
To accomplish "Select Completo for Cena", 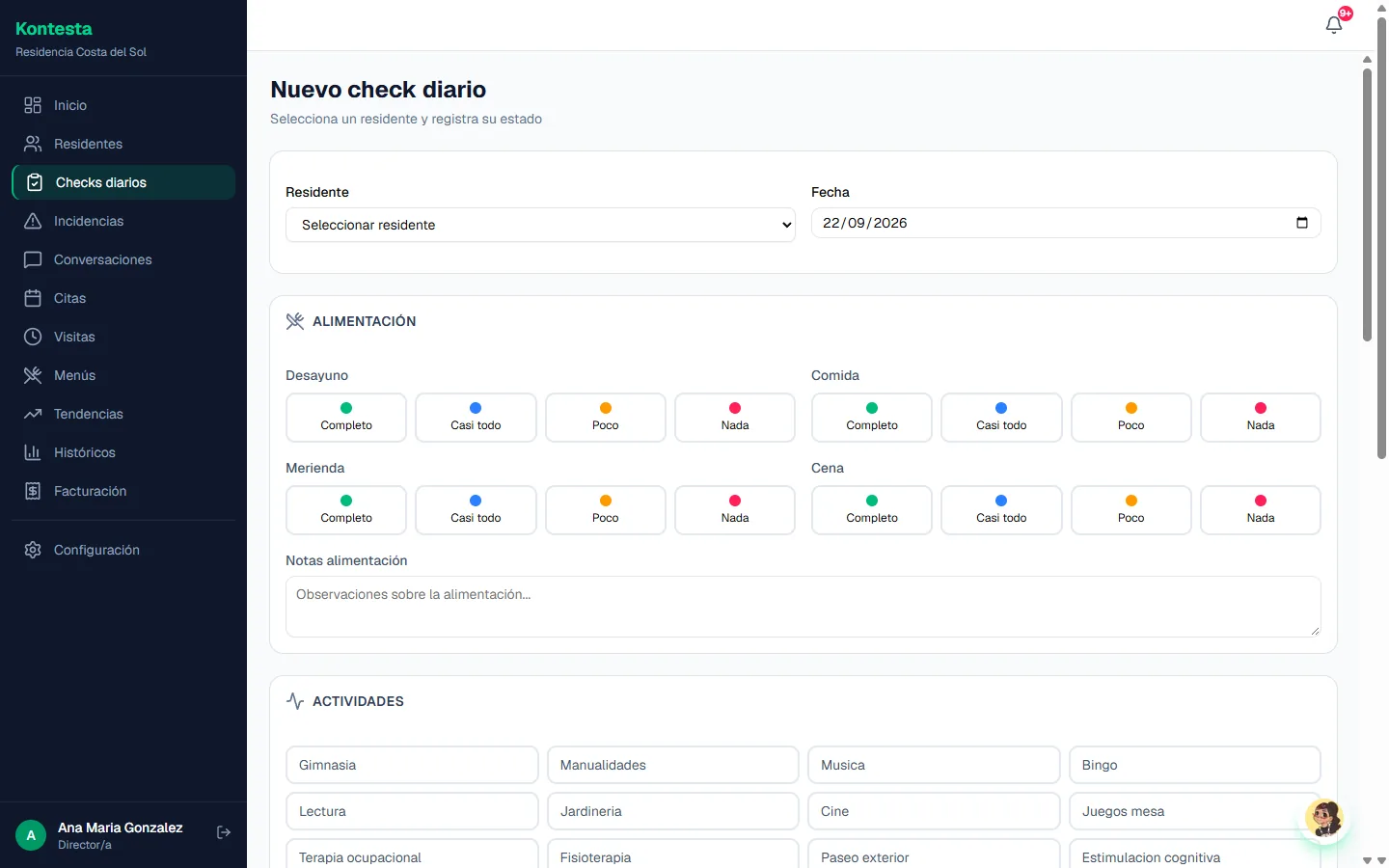I will coord(872,510).
